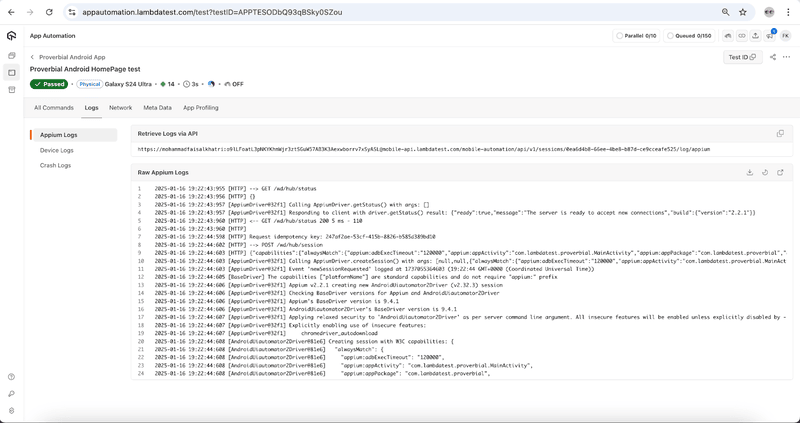
Task: Open the archive box icon in left sidebar
Action: pos(11,90)
